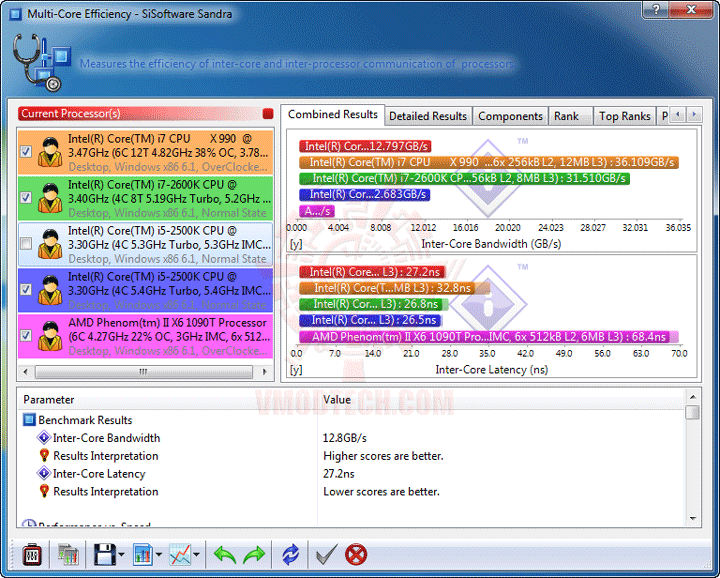Click the green back arrow icon
Viewport: 720px width, 578px height.
tap(225, 555)
